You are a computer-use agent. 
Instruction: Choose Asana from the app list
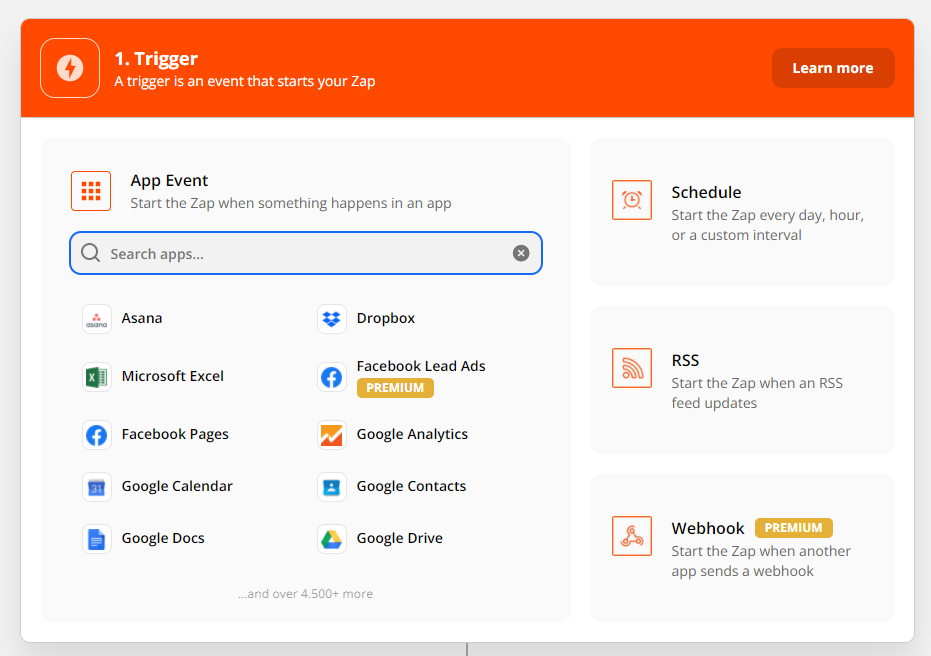142,318
